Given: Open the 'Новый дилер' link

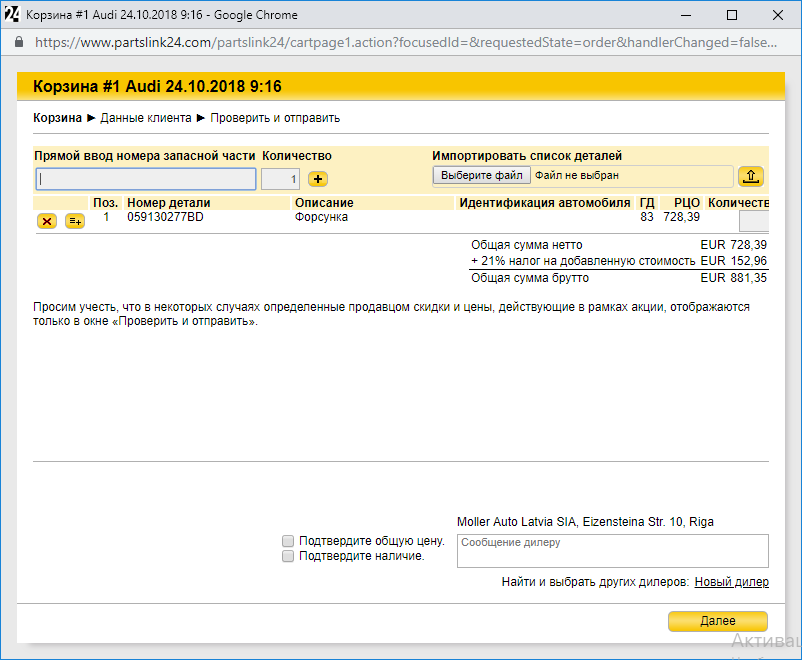Looking at the screenshot, I should pos(731,582).
